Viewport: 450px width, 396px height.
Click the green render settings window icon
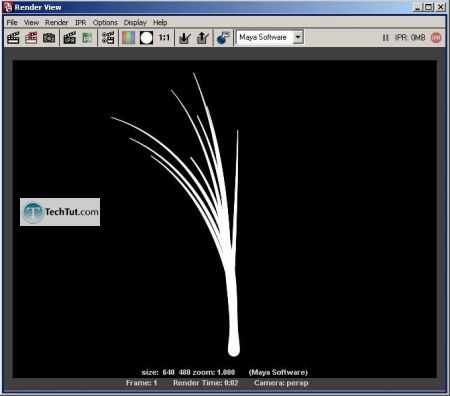[x=87, y=38]
